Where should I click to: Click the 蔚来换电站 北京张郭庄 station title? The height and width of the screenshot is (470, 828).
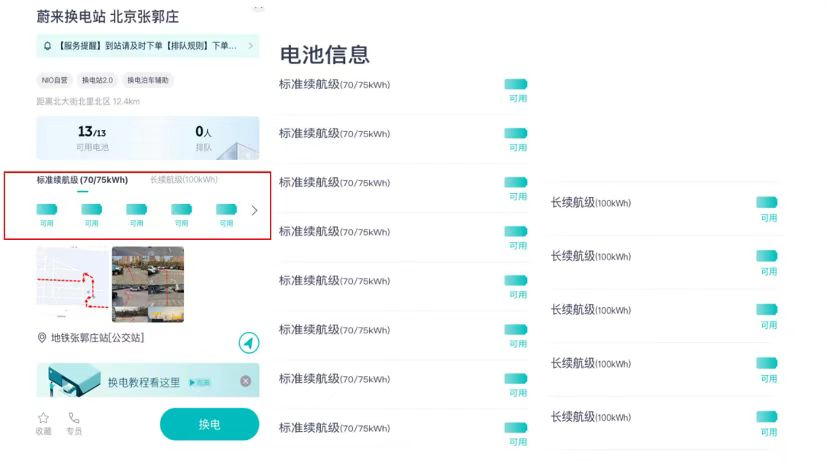(108, 17)
